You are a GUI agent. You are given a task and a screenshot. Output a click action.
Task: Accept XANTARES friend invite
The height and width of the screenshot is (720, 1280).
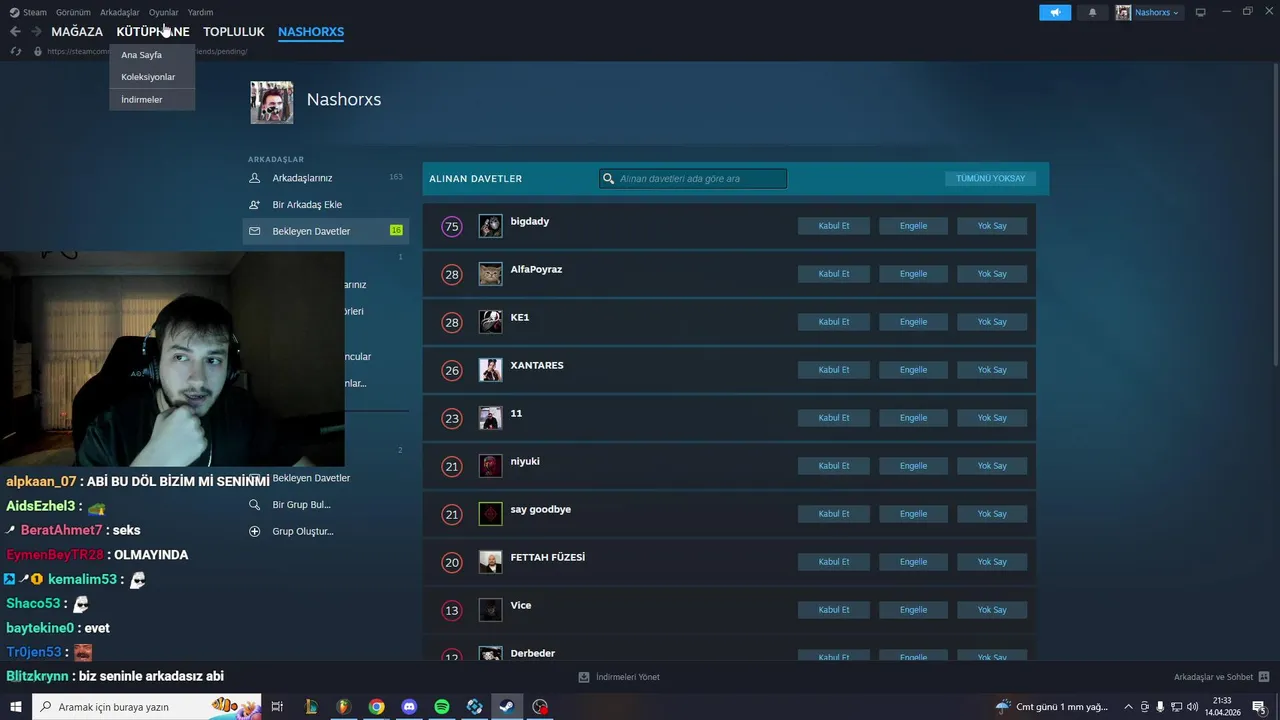pyautogui.click(x=834, y=370)
